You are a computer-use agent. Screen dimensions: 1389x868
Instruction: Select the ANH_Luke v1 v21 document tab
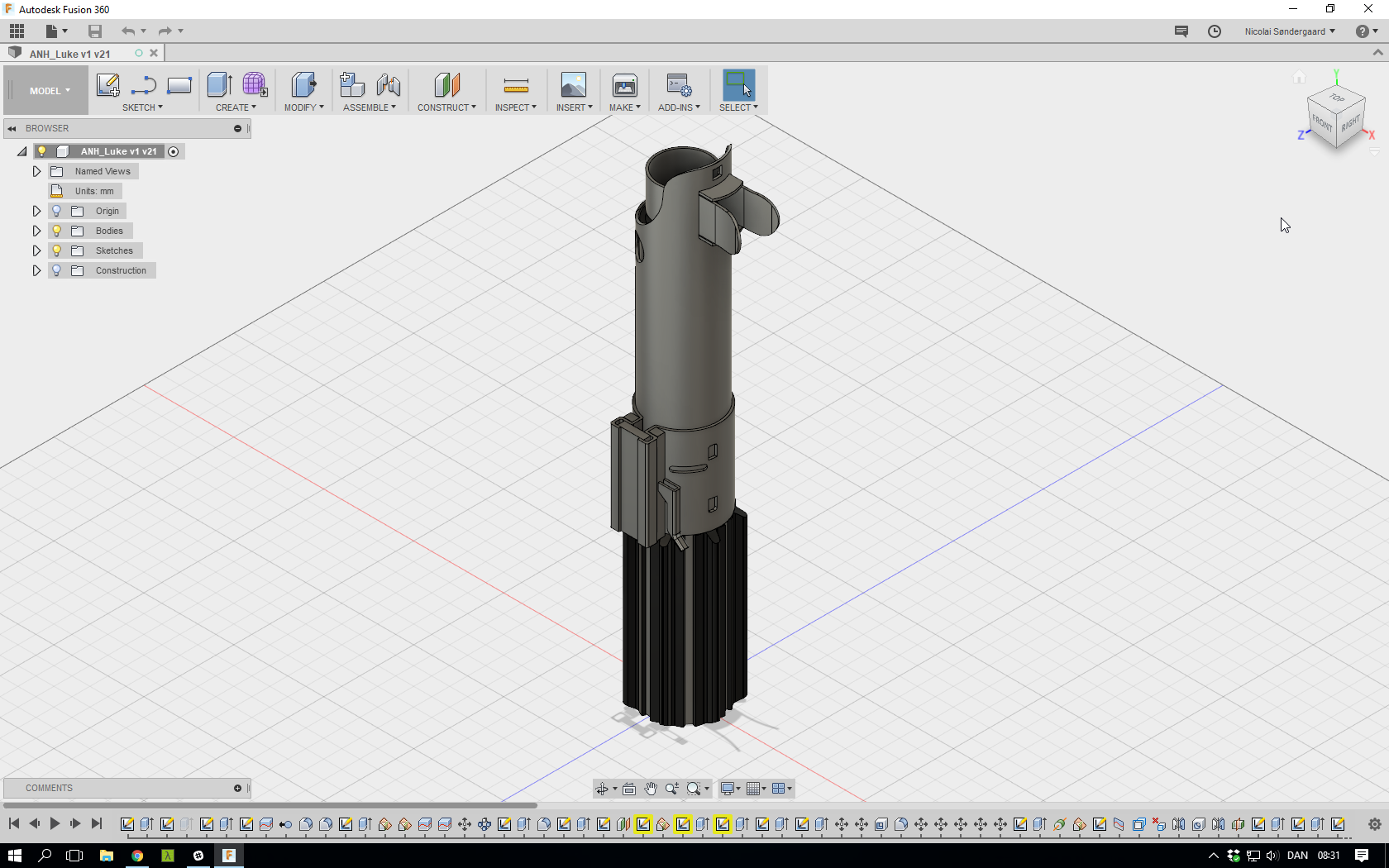tap(70, 54)
